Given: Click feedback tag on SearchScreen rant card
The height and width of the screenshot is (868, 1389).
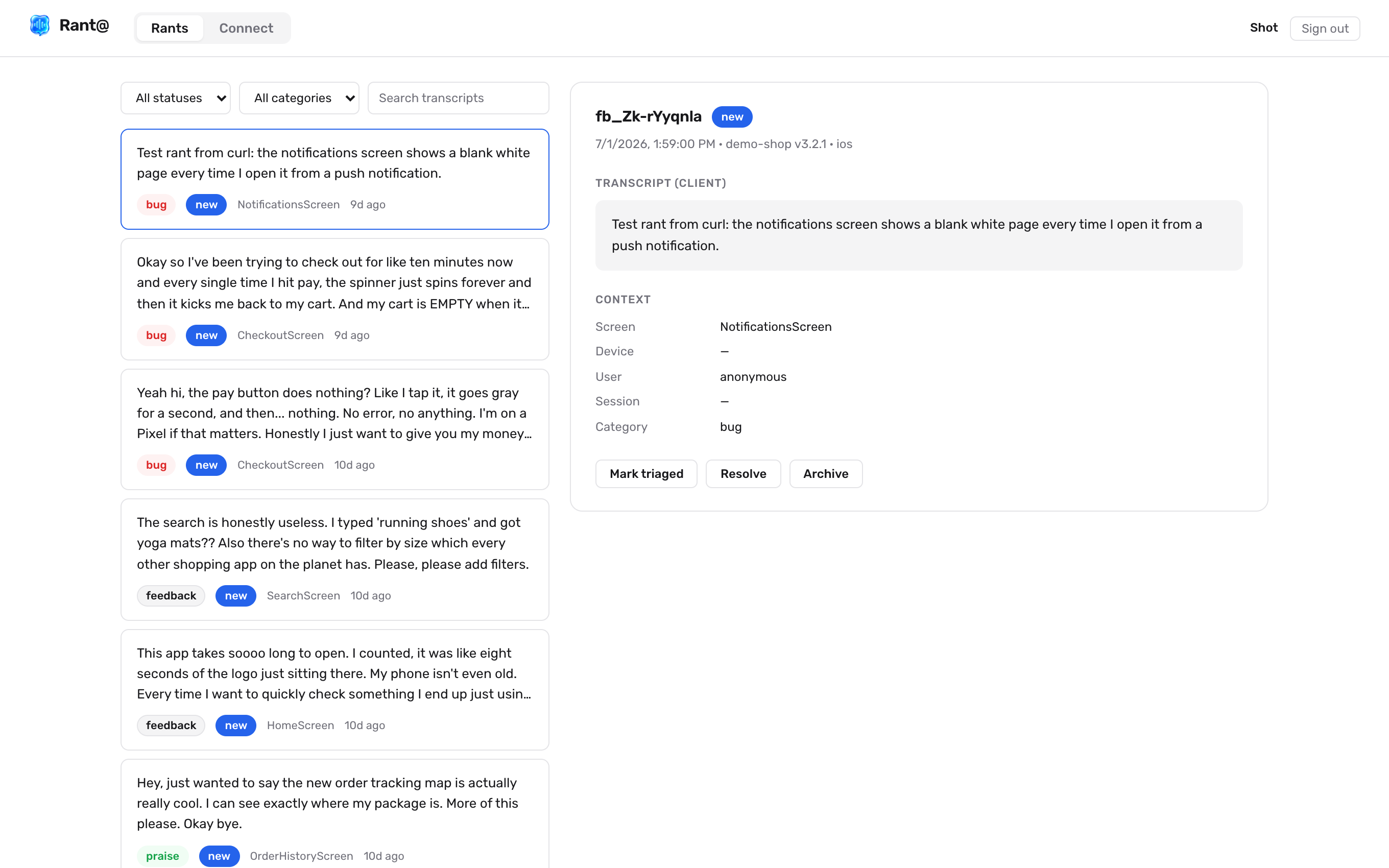Looking at the screenshot, I should (x=171, y=595).
